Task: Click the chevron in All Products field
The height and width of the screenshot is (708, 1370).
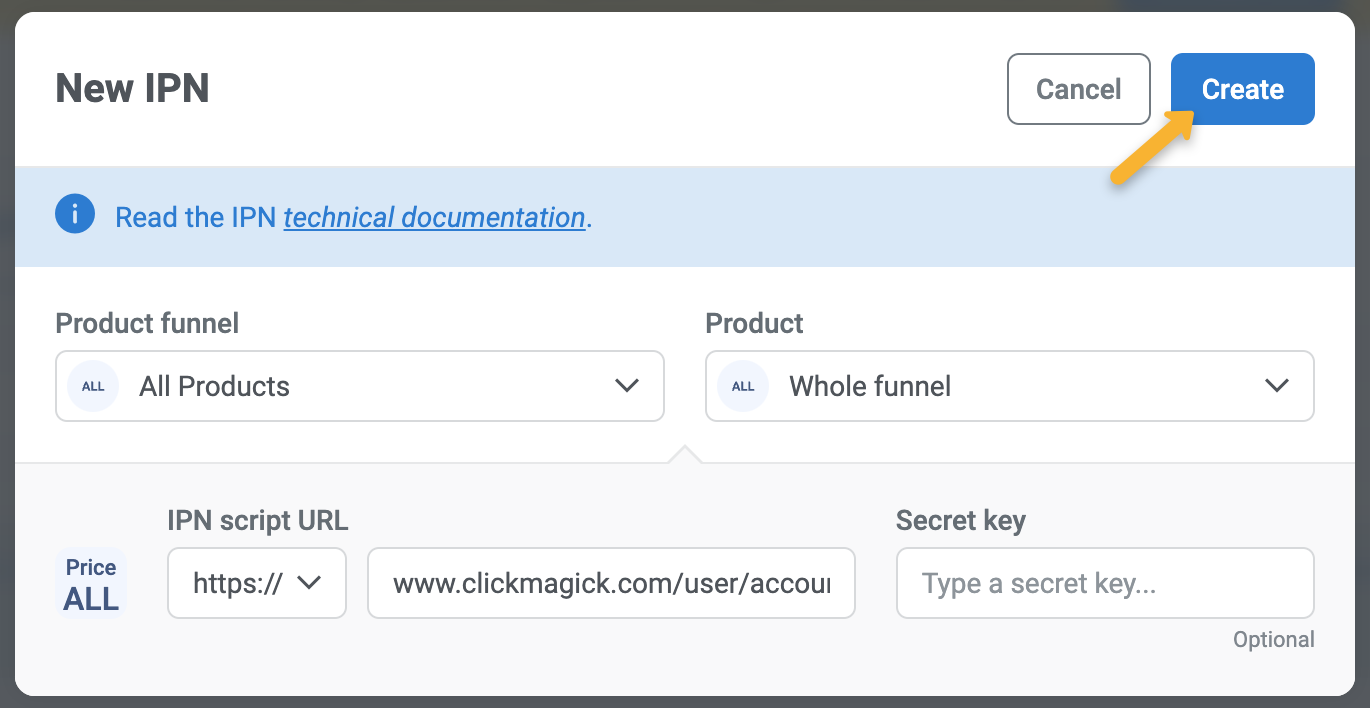Action: 627,386
